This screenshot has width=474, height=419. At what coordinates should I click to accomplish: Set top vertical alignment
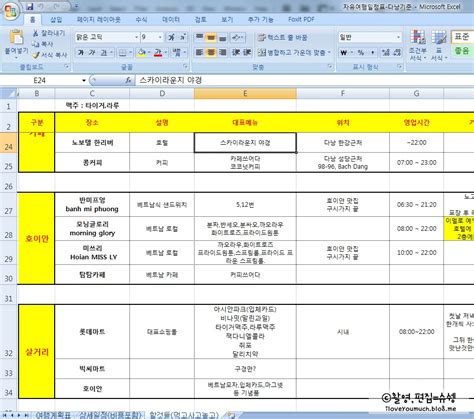tap(199, 37)
